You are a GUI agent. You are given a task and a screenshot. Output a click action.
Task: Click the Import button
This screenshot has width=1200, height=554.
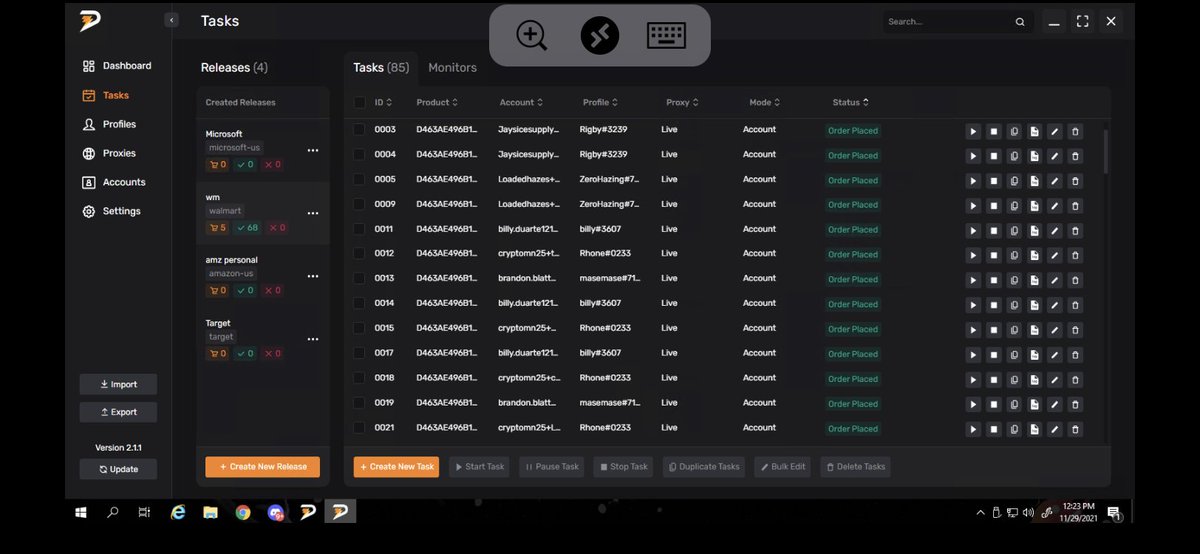click(118, 385)
